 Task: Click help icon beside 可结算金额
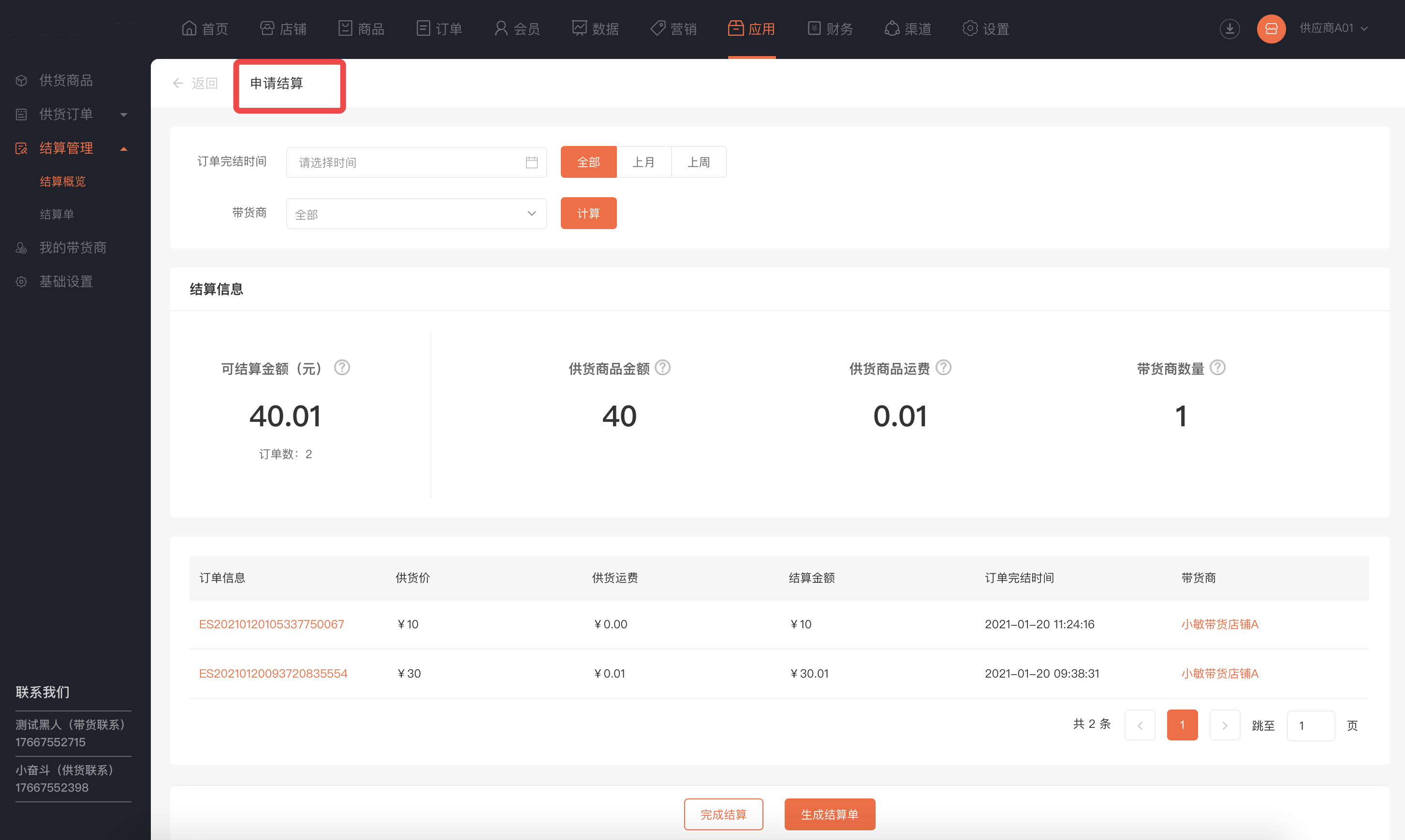tap(342, 368)
